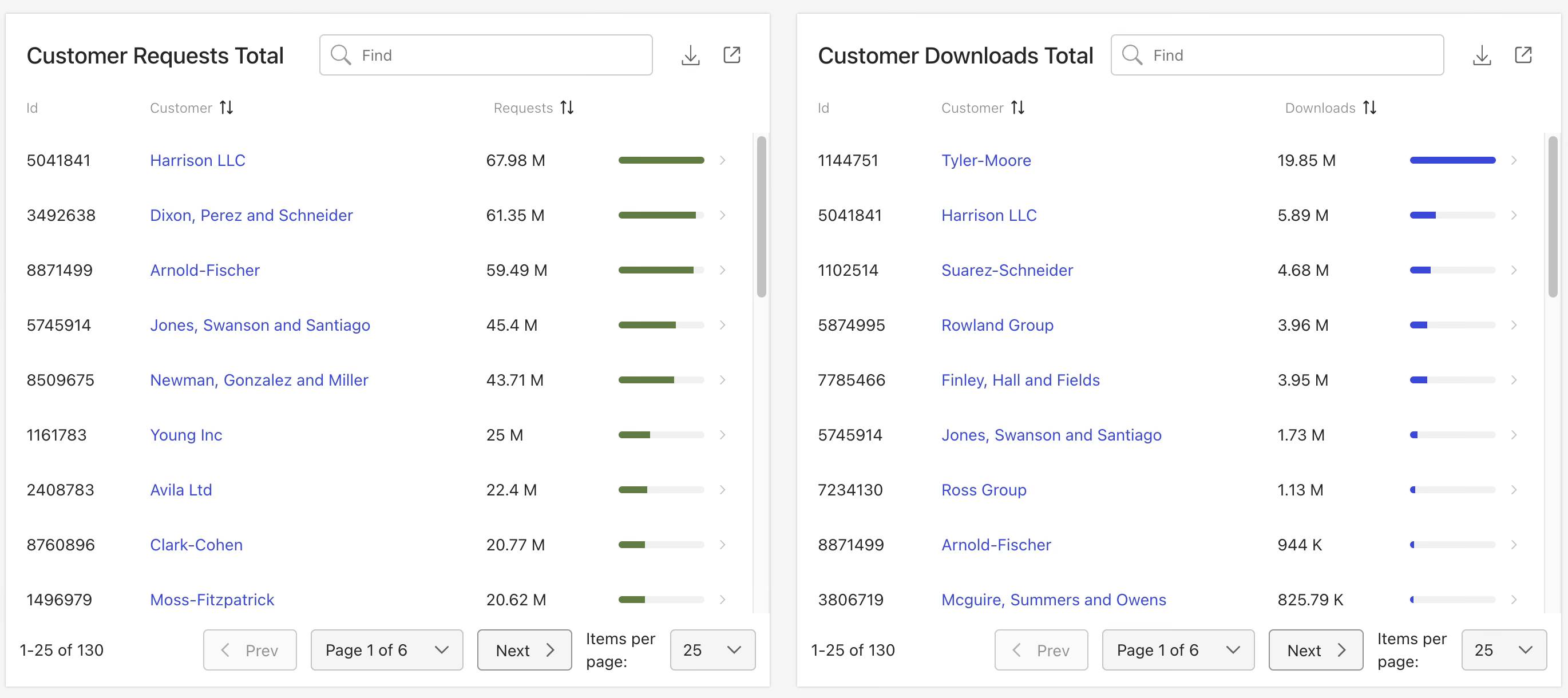Sort by Downloads column

coord(1369,108)
